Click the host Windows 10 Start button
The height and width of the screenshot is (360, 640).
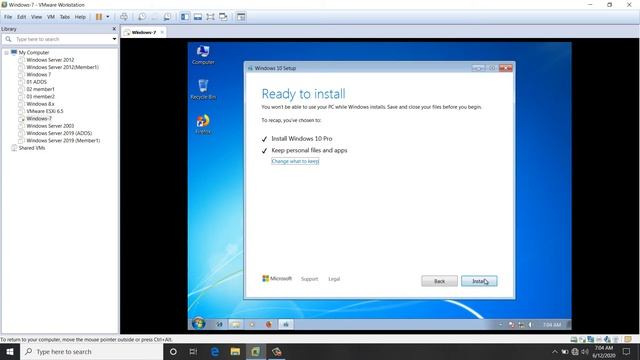click(x=10, y=351)
